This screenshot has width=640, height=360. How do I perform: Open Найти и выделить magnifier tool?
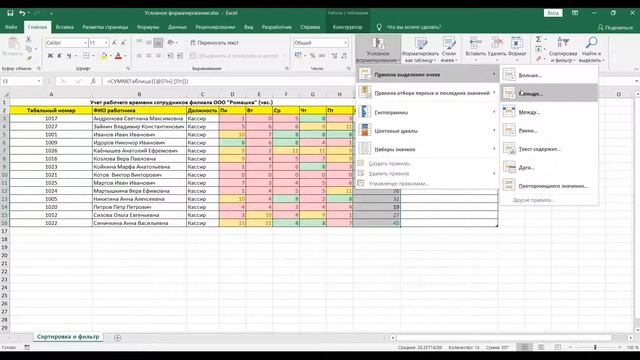[x=591, y=49]
